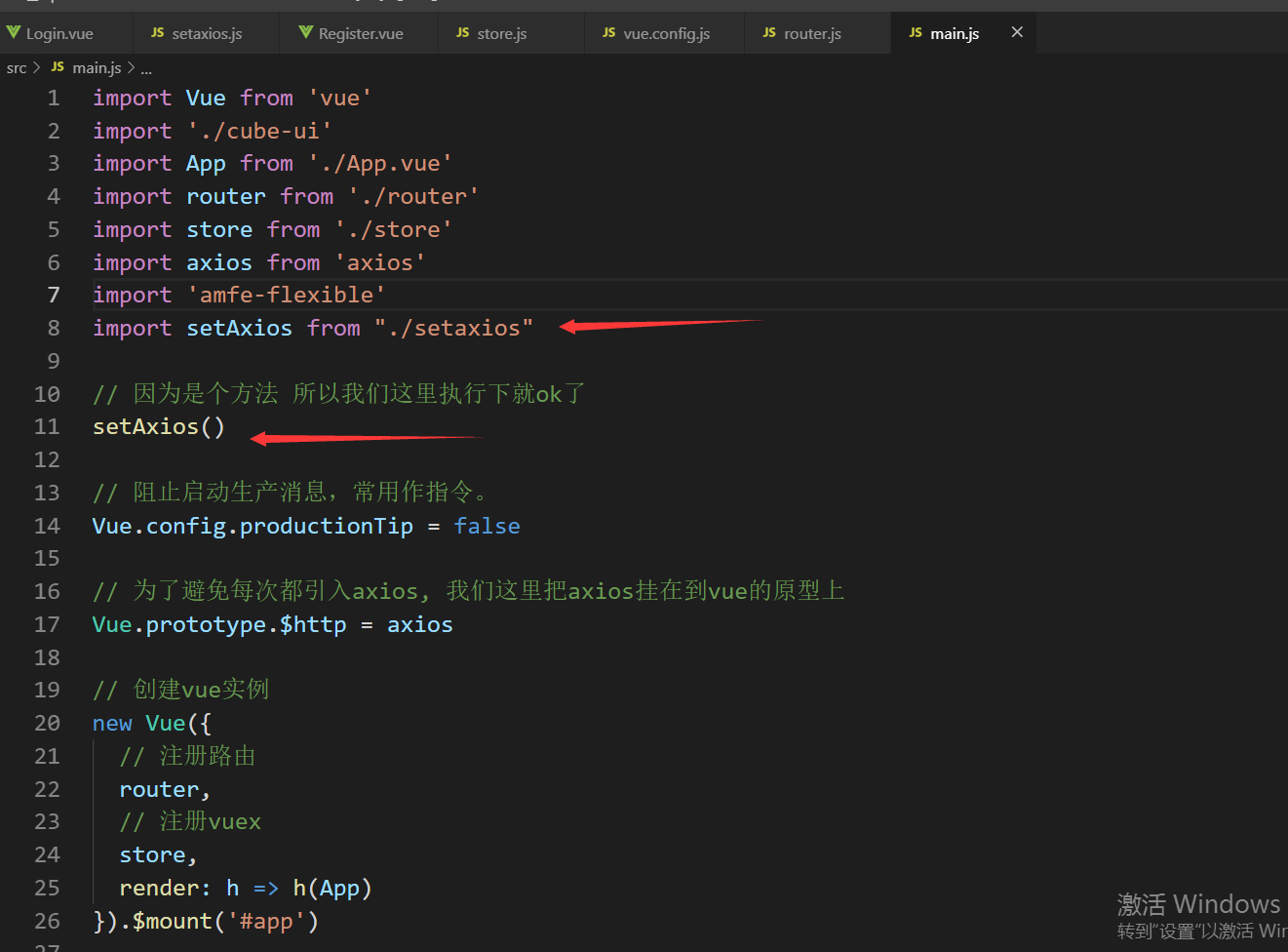Screen dimensions: 1288x952
Task: Click the src breadcrumb segment
Action: (17, 68)
